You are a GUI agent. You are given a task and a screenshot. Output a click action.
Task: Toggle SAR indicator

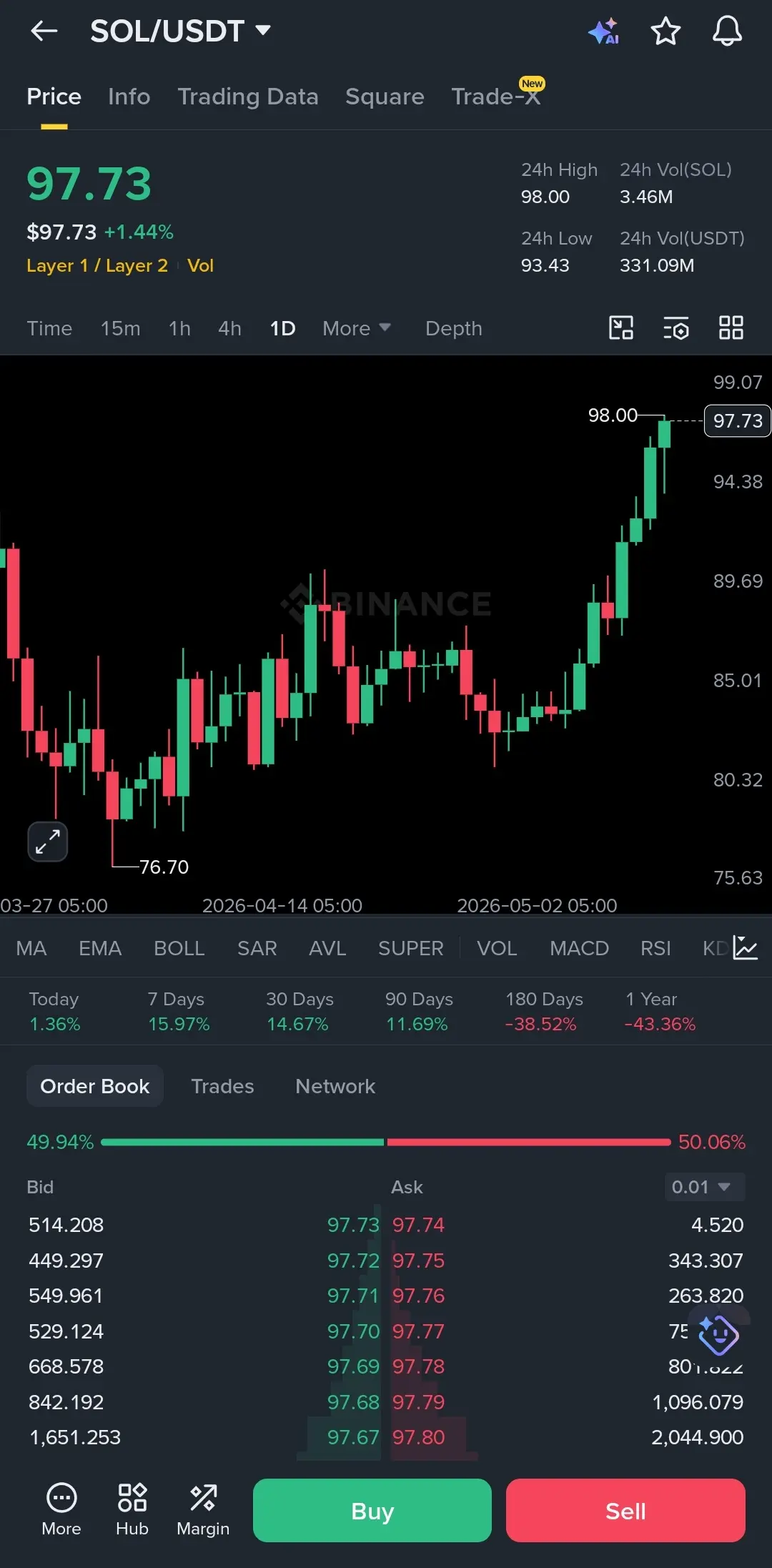pyautogui.click(x=257, y=948)
